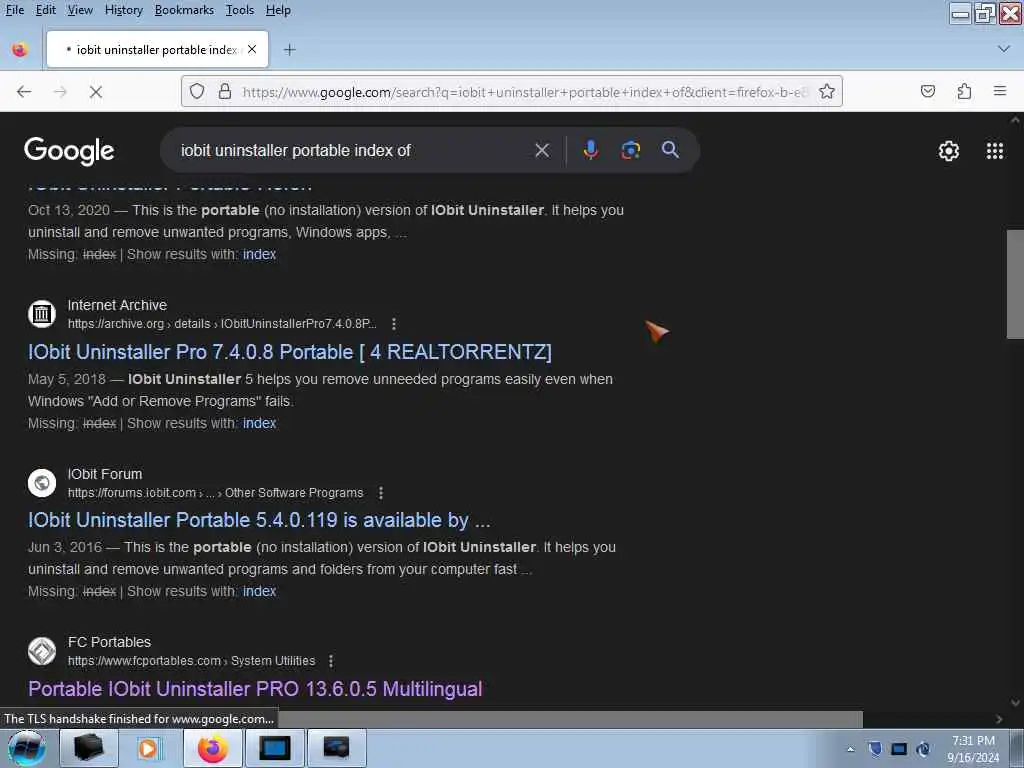The width and height of the screenshot is (1024, 768).
Task: Click the scrollbar down arrow
Action: (x=1015, y=703)
